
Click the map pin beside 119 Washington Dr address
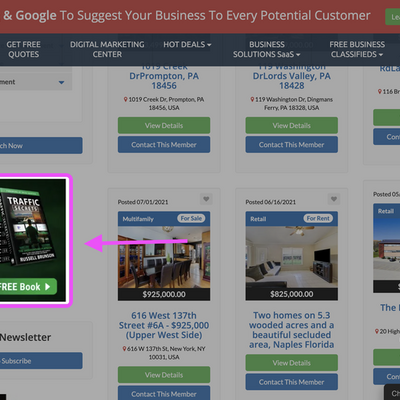(x=252, y=99)
